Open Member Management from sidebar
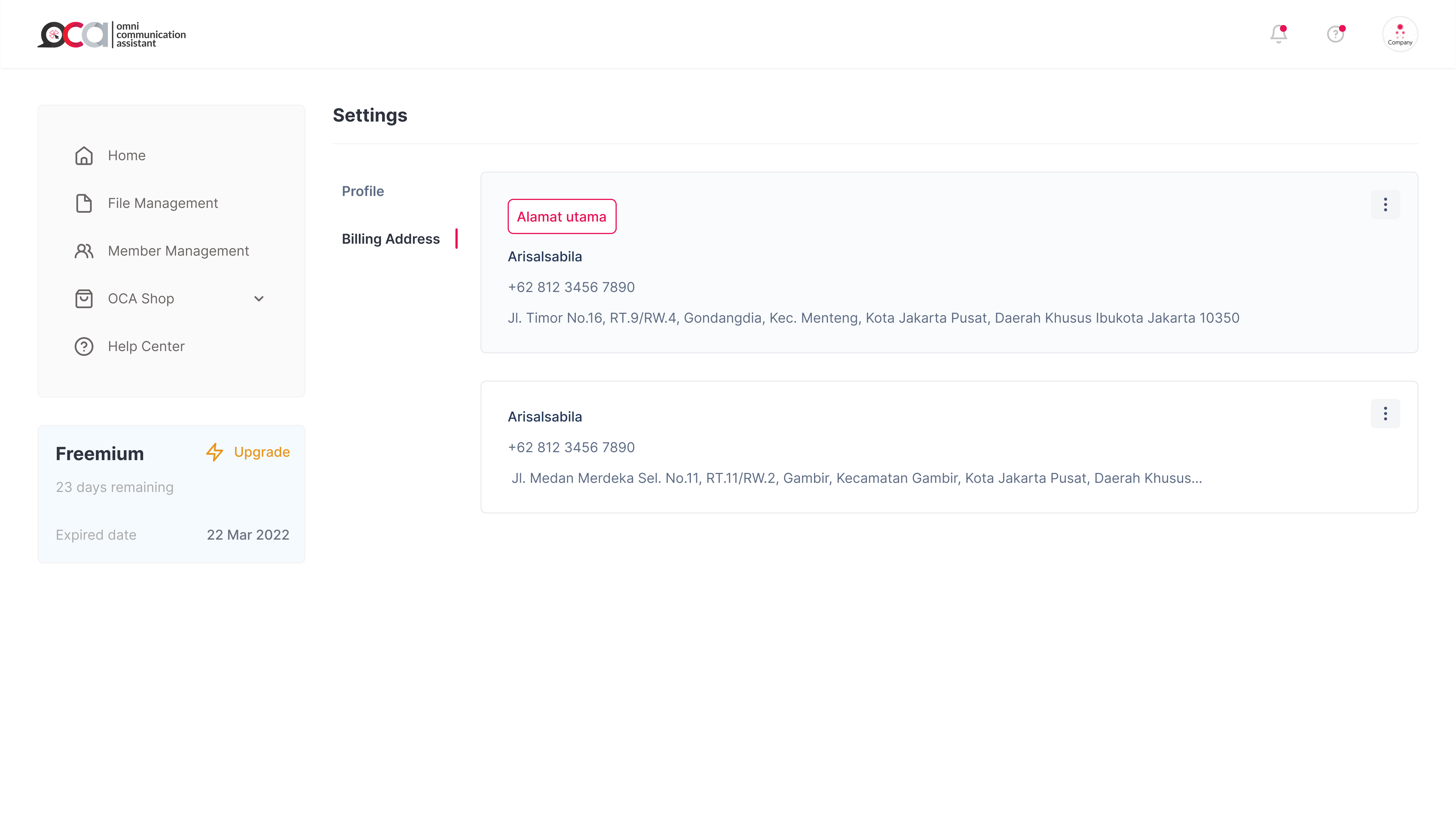 click(178, 251)
